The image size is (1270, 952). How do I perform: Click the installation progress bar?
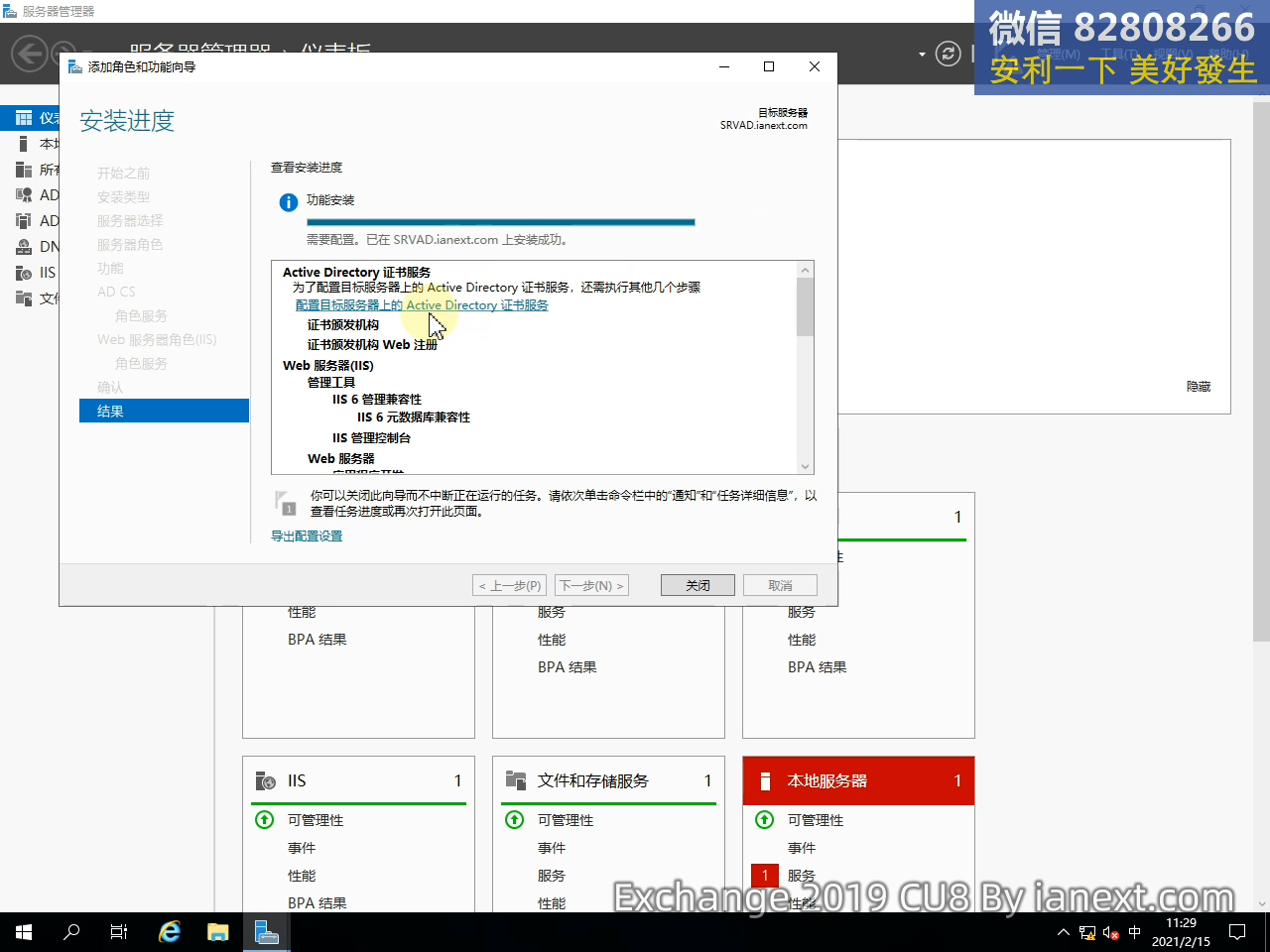point(501,222)
